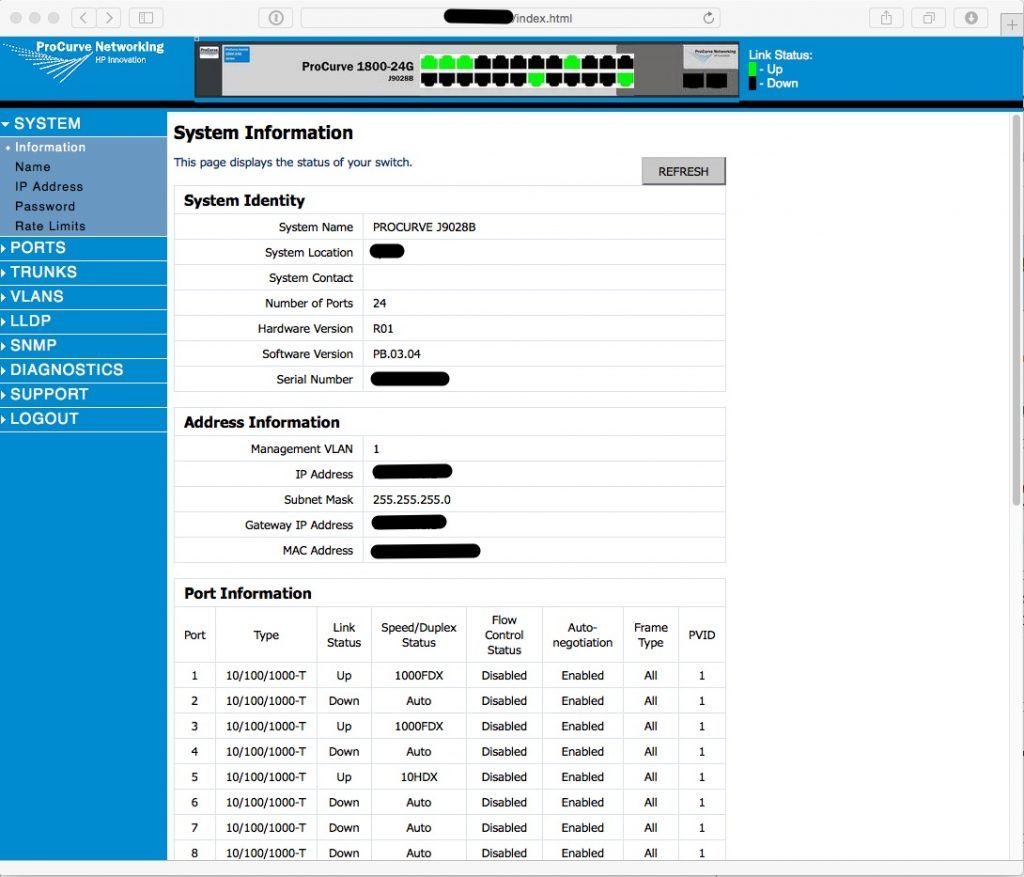The height and width of the screenshot is (877, 1024).
Task: Select the system name 'PROCURVE J9028B'
Action: (x=424, y=227)
